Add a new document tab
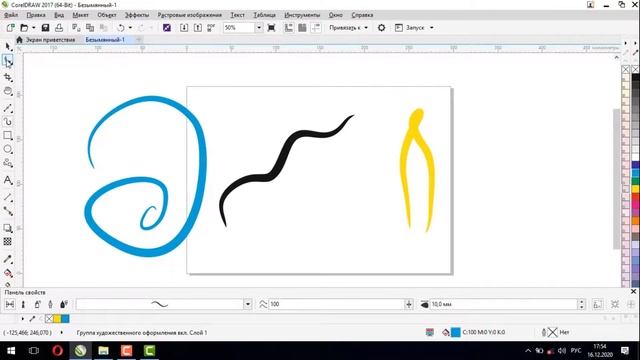The height and width of the screenshot is (360, 640). (139, 40)
